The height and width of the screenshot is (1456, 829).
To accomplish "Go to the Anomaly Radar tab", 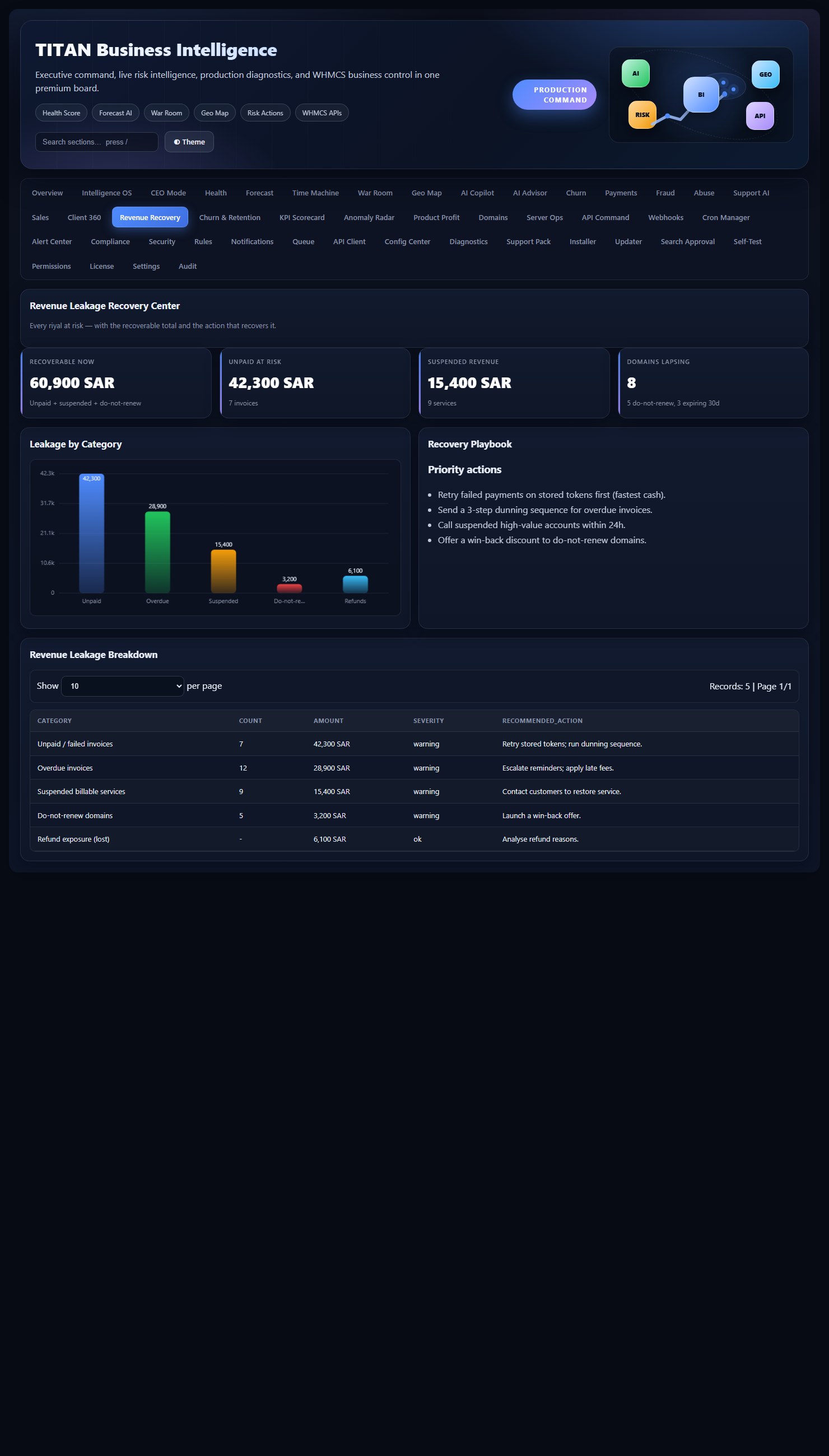I will (x=369, y=217).
